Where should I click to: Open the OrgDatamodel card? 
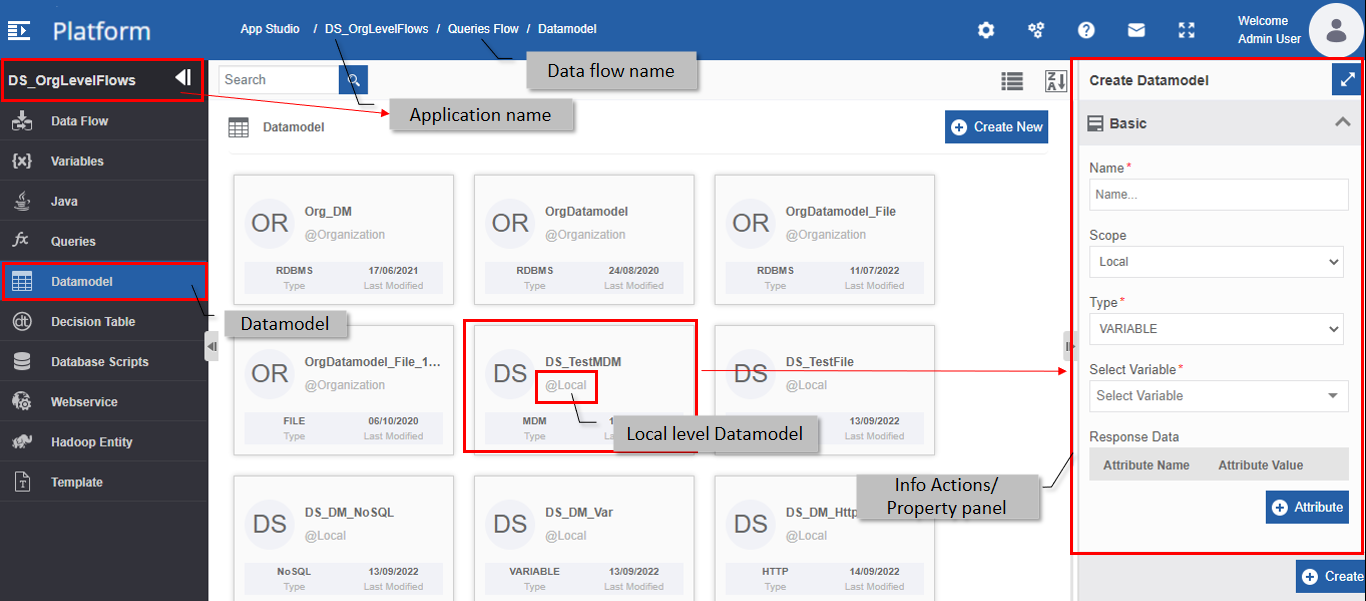[584, 239]
